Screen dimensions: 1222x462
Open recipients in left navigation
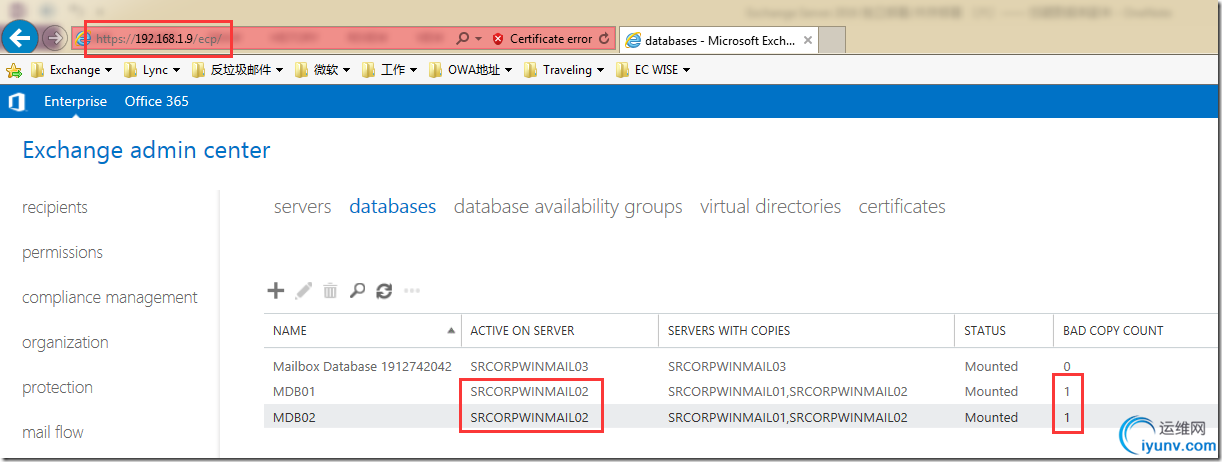tap(55, 208)
